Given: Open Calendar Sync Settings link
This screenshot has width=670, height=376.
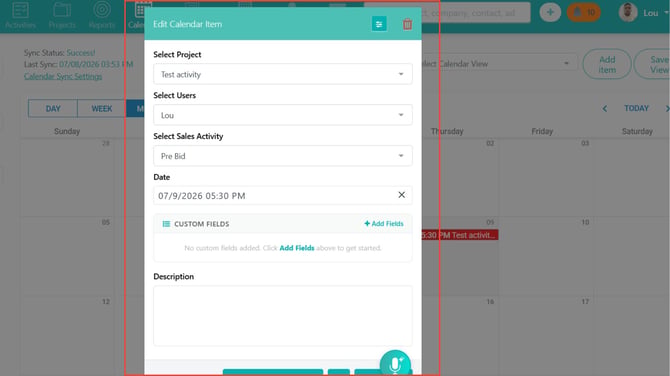Looking at the screenshot, I should pyautogui.click(x=63, y=76).
